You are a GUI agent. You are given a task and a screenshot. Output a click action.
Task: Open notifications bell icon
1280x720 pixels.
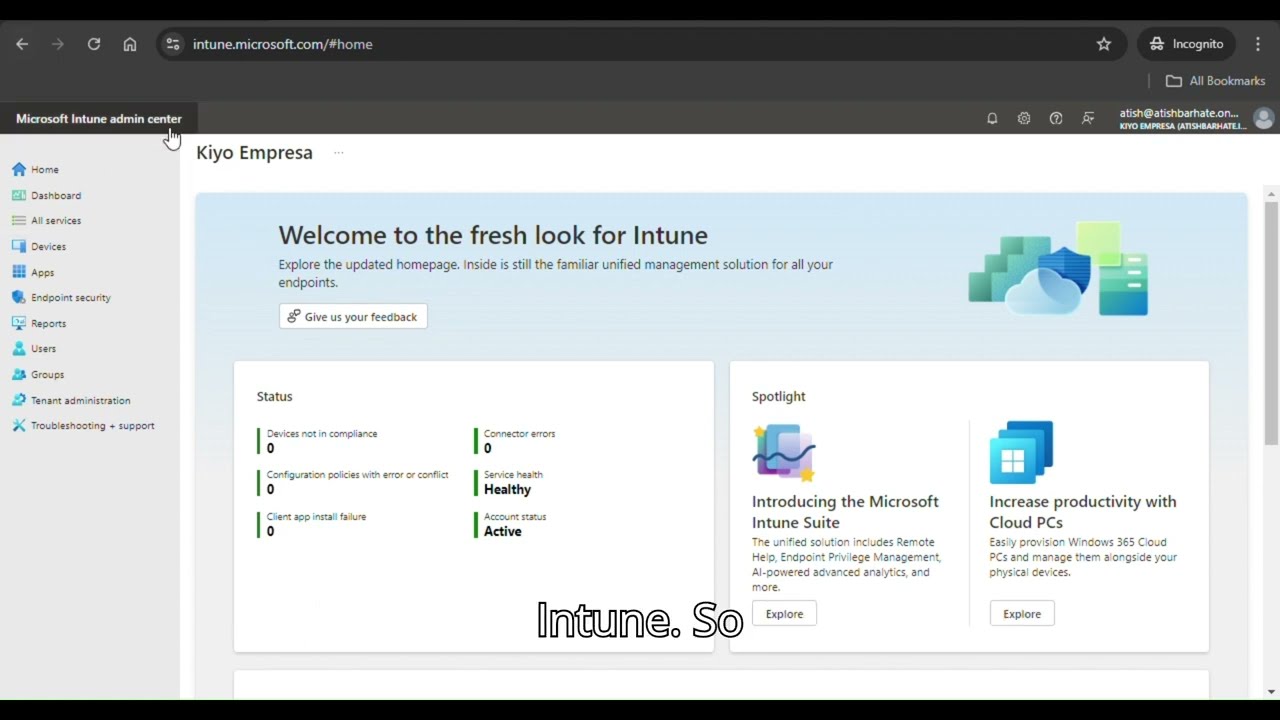coord(992,118)
